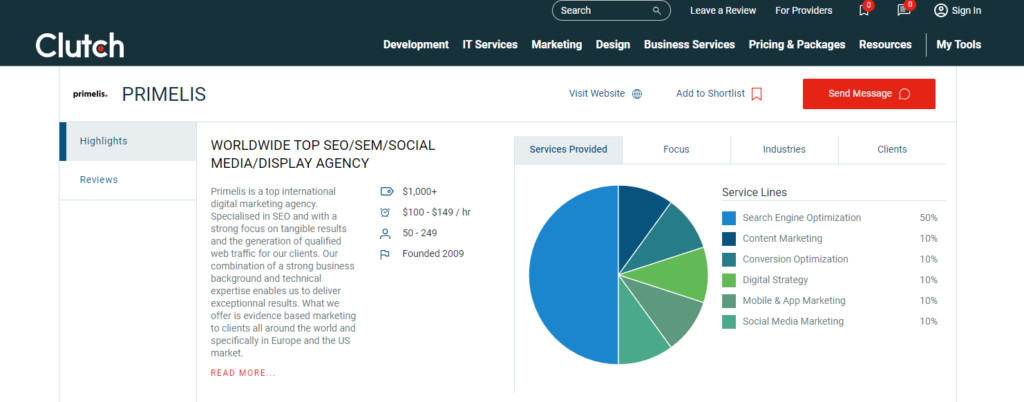The image size is (1024, 402).
Task: Click the PRIMELIS company name heading
Action: [x=164, y=95]
